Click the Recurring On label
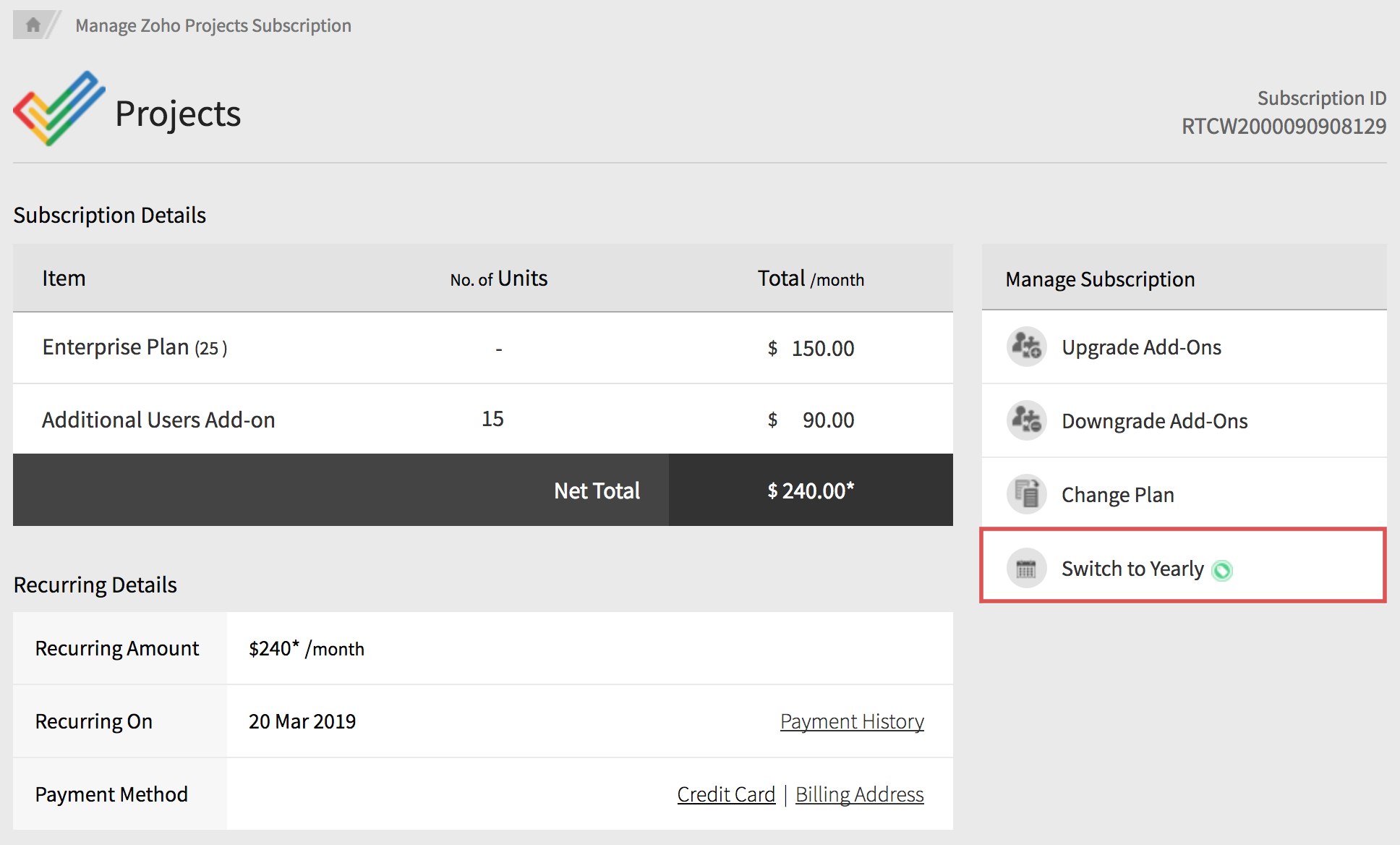The height and width of the screenshot is (845, 1400). 94,721
